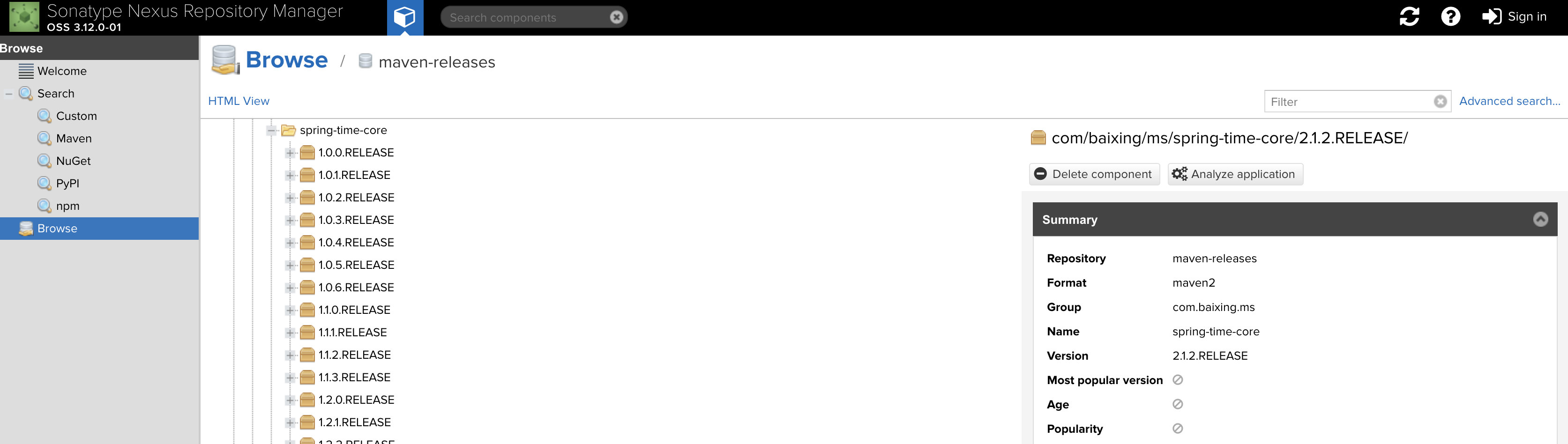Viewport: 1568px width, 444px height.
Task: Click the Sign in button
Action: pos(1514,16)
